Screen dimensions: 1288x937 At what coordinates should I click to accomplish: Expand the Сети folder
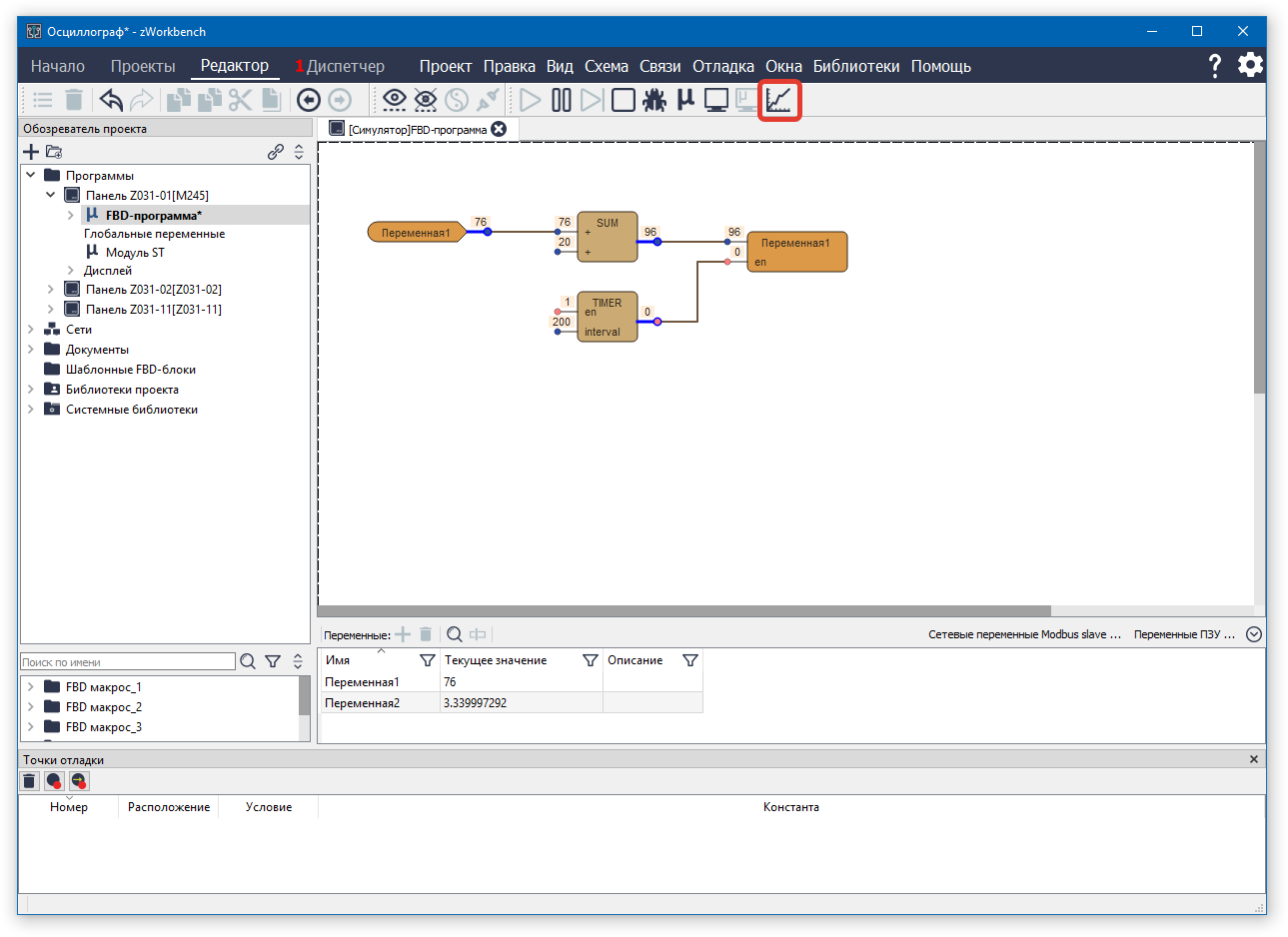(x=31, y=329)
